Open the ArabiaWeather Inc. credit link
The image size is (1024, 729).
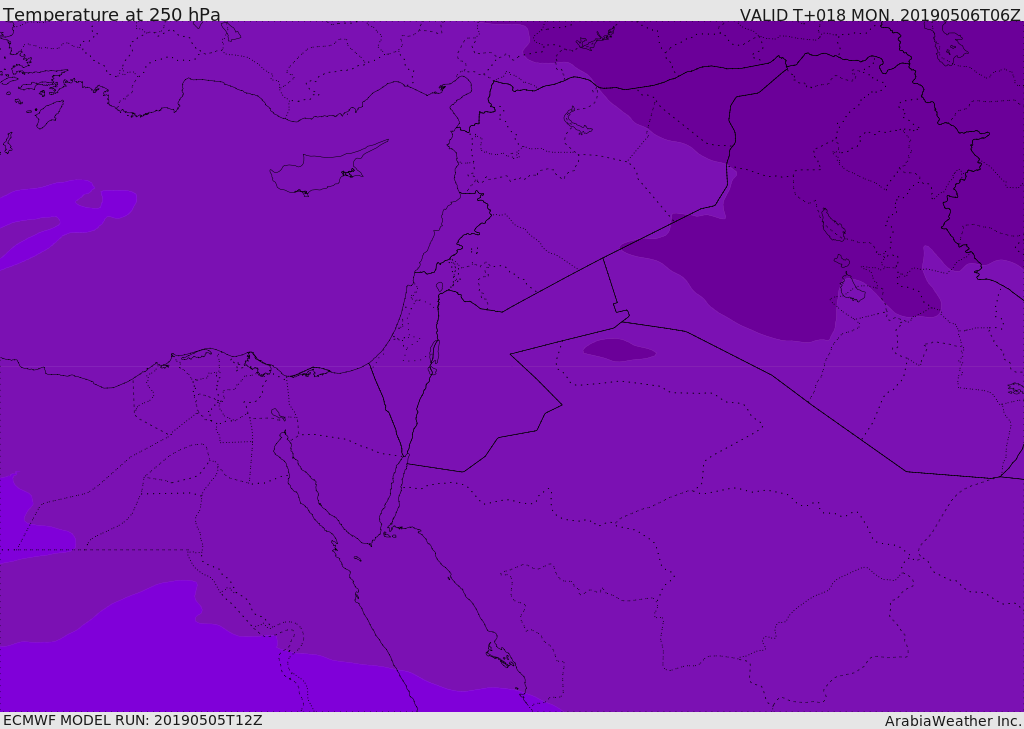pyautogui.click(x=953, y=721)
